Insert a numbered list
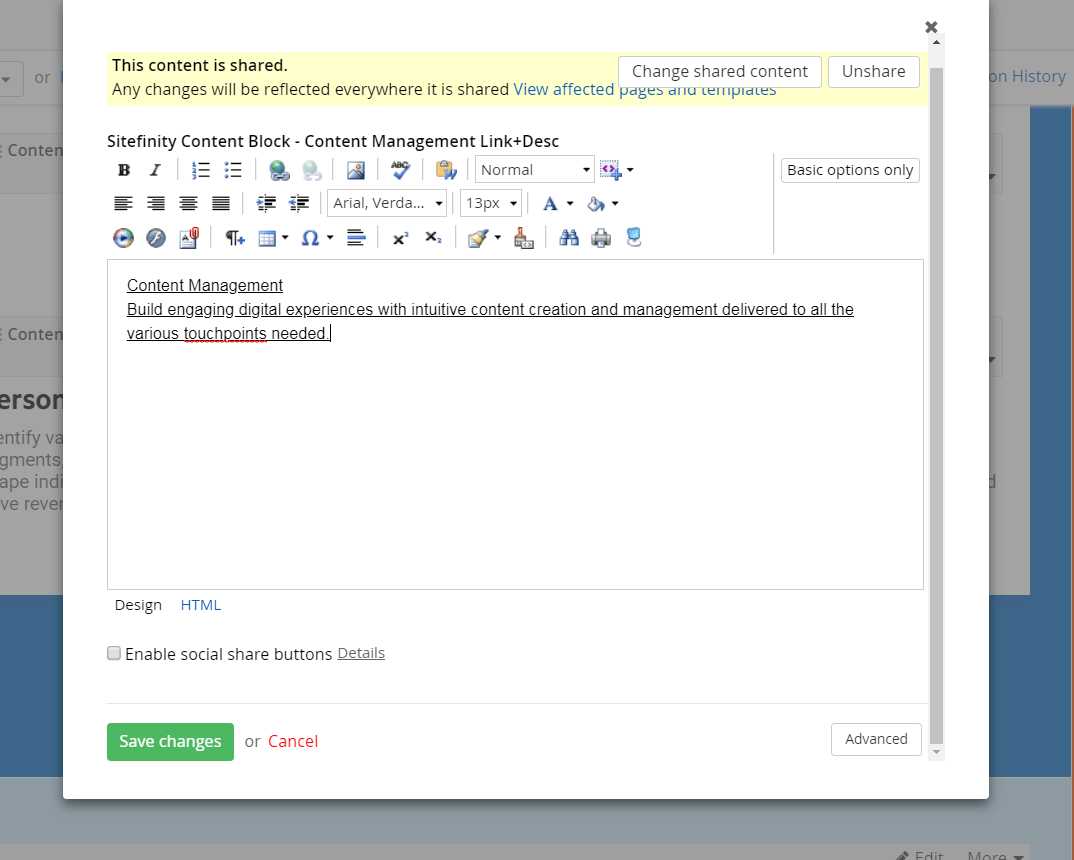 (201, 170)
